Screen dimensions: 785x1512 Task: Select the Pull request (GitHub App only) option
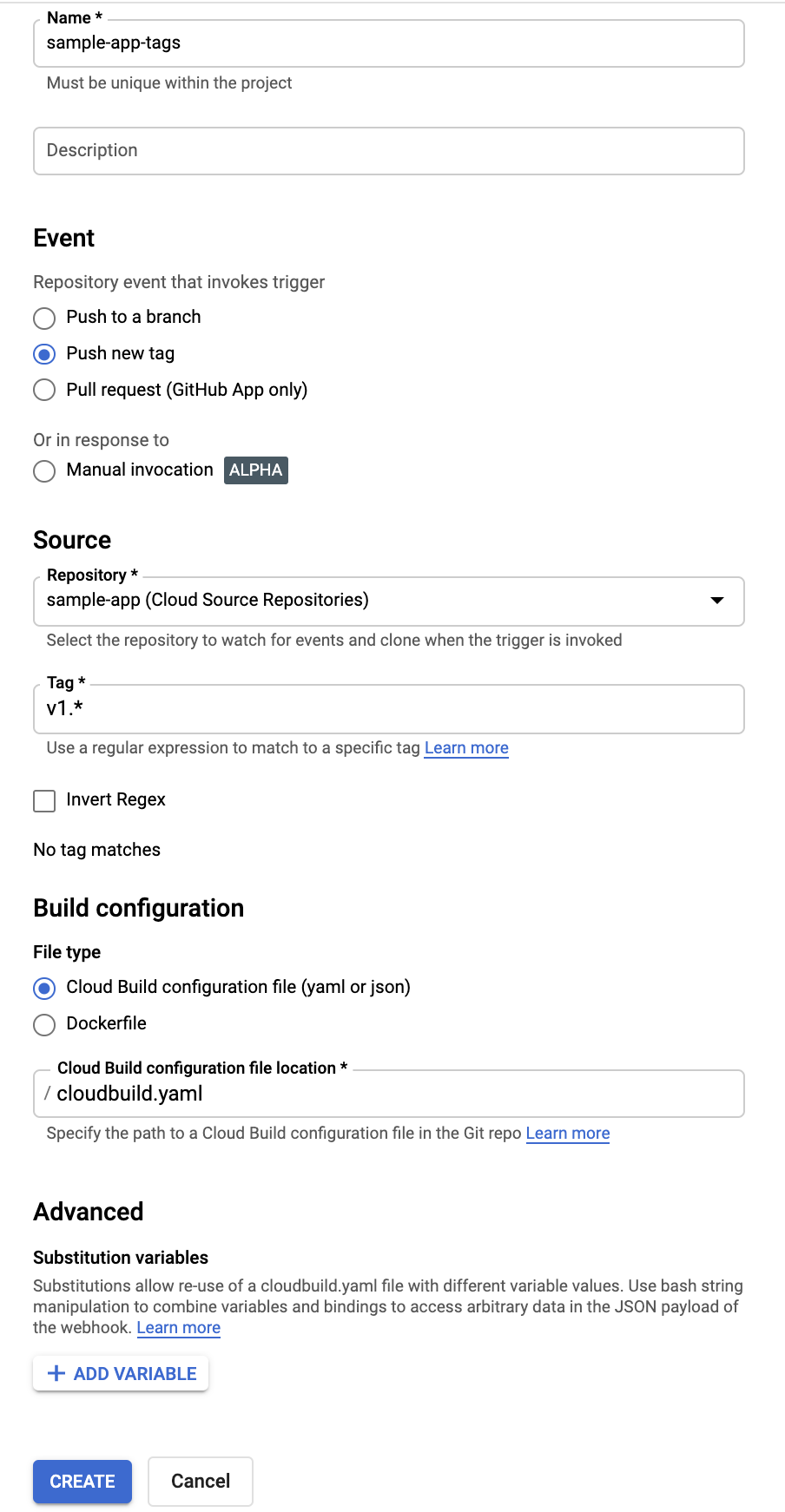(43, 390)
